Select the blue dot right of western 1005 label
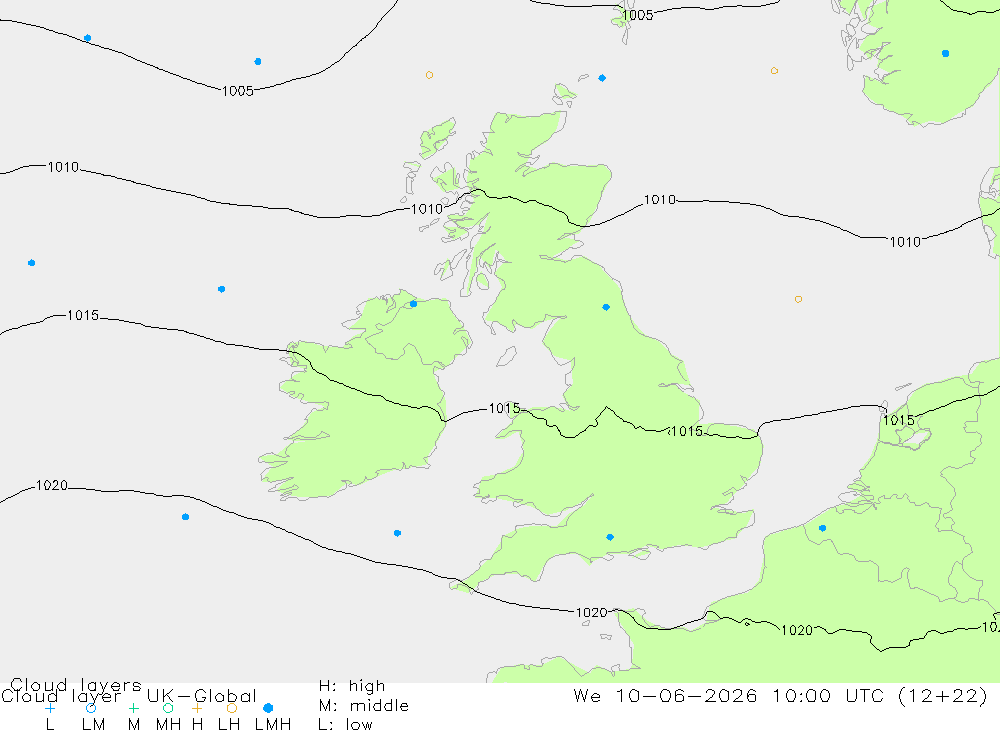1000x733 pixels. [258, 62]
